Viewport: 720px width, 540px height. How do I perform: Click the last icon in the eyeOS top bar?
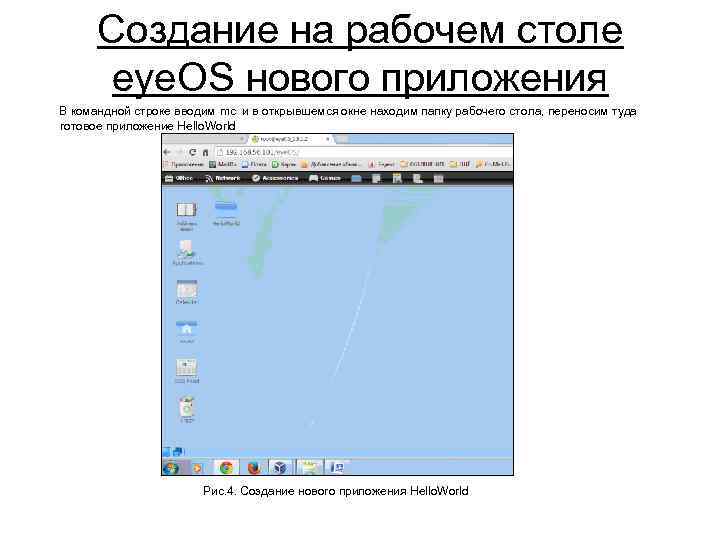pyautogui.click(x=439, y=179)
